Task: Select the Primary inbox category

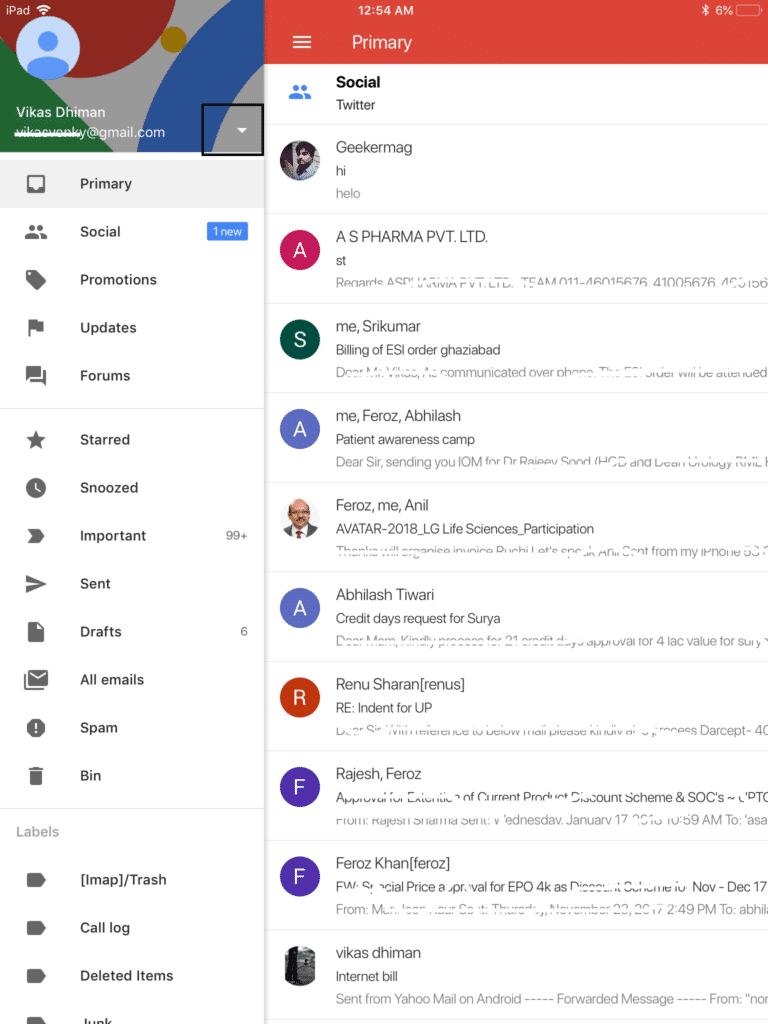Action: point(132,184)
